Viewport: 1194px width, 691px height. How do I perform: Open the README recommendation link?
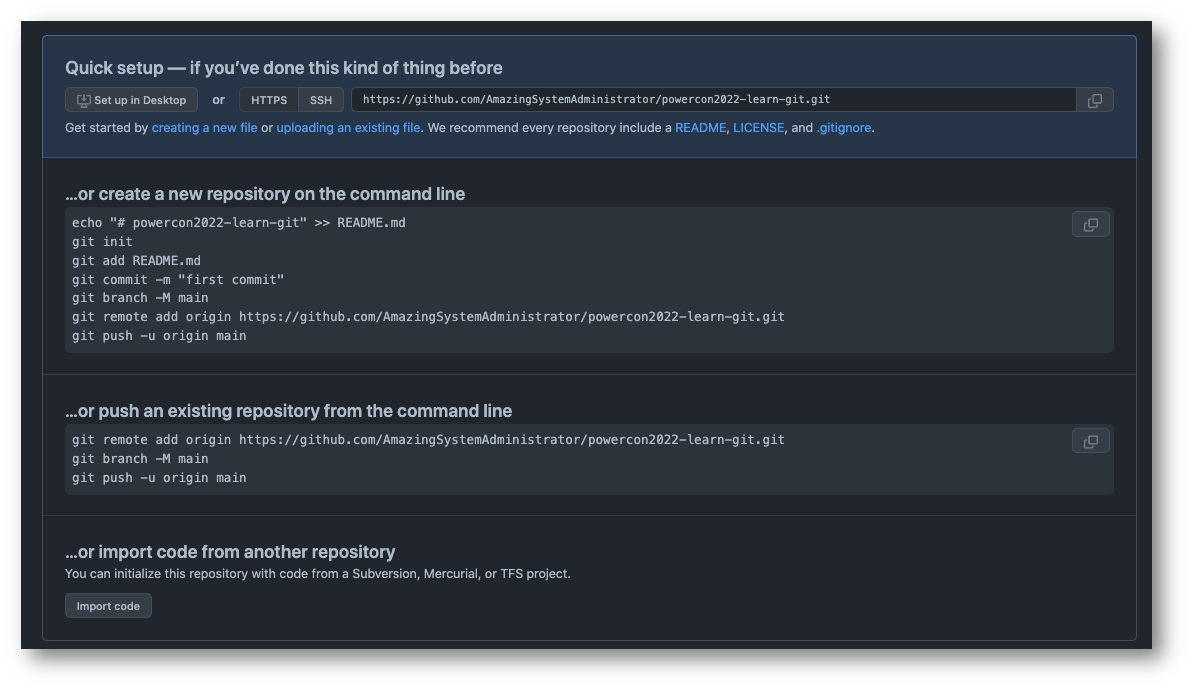pos(700,128)
